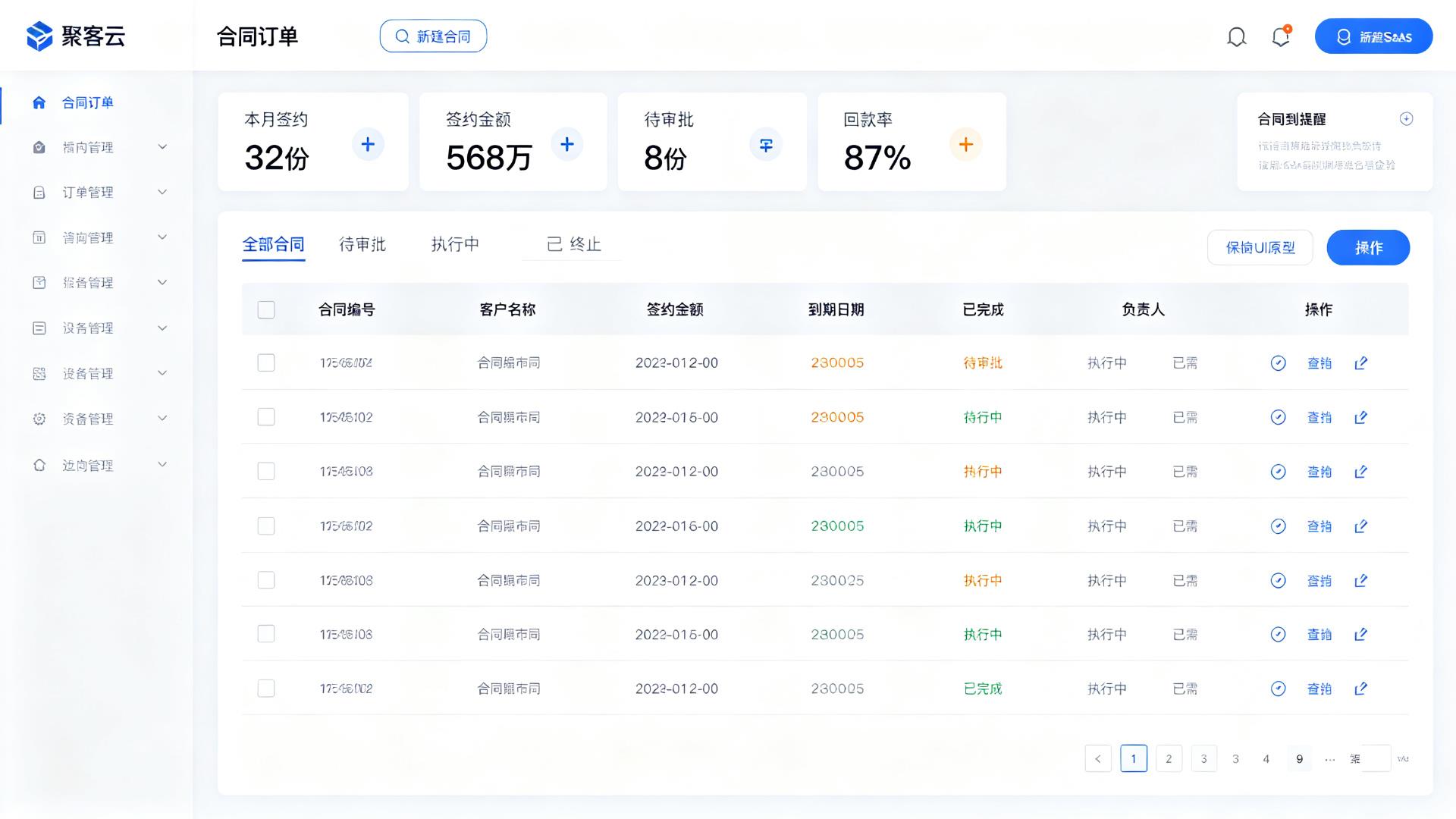The image size is (1456, 819).
Task: Click 查询 link in the 已完成 row
Action: (1319, 689)
